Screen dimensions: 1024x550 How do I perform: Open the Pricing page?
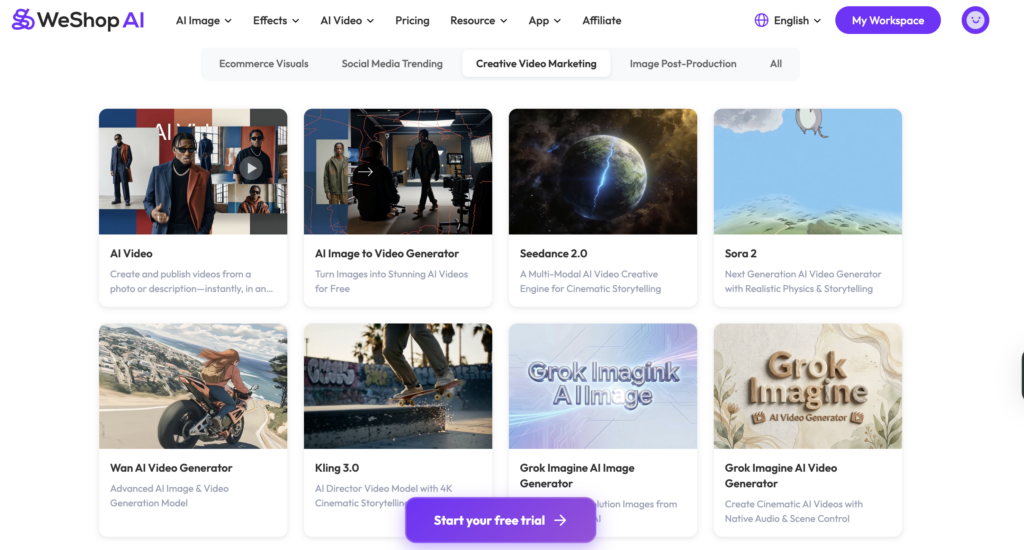412,20
